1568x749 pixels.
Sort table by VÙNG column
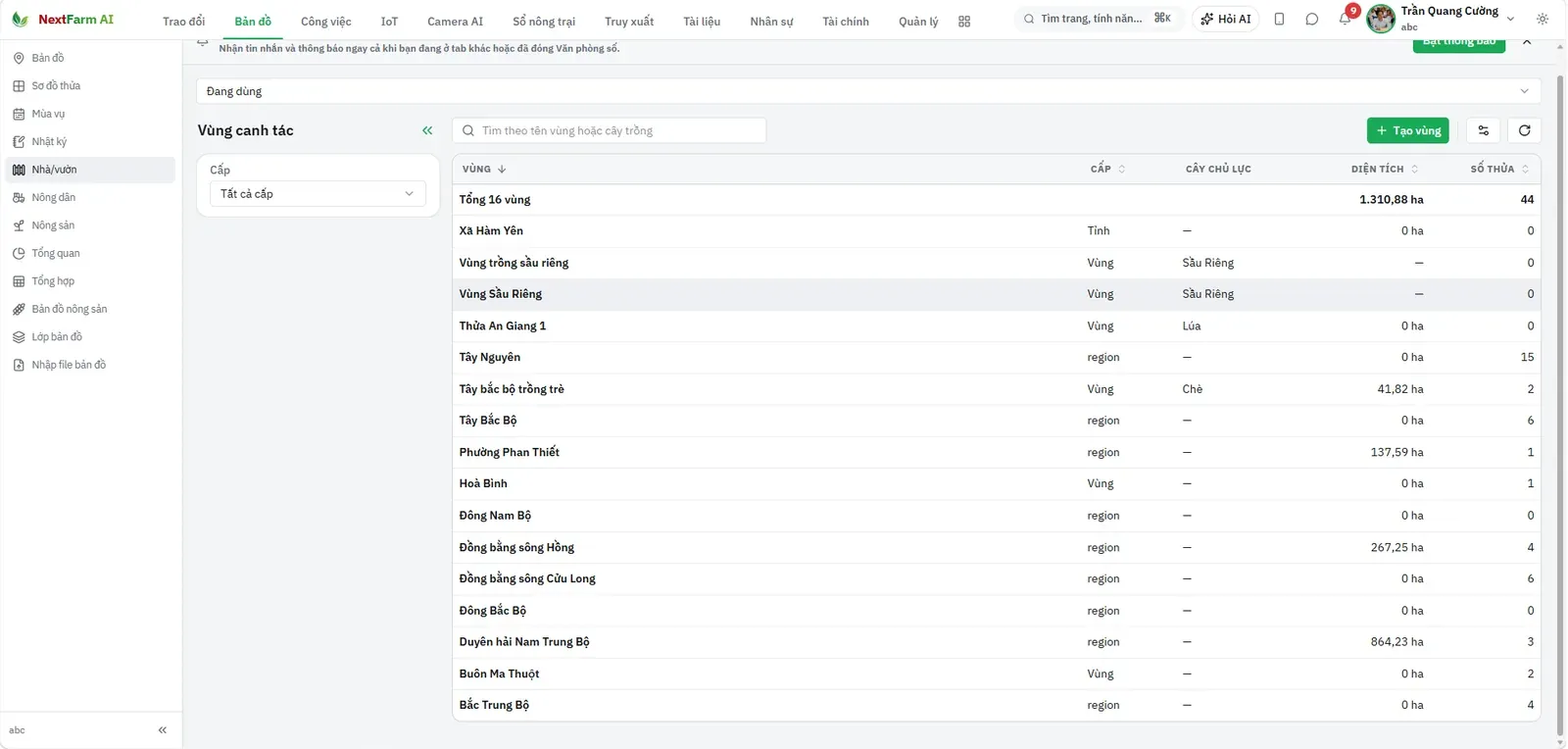pos(484,169)
